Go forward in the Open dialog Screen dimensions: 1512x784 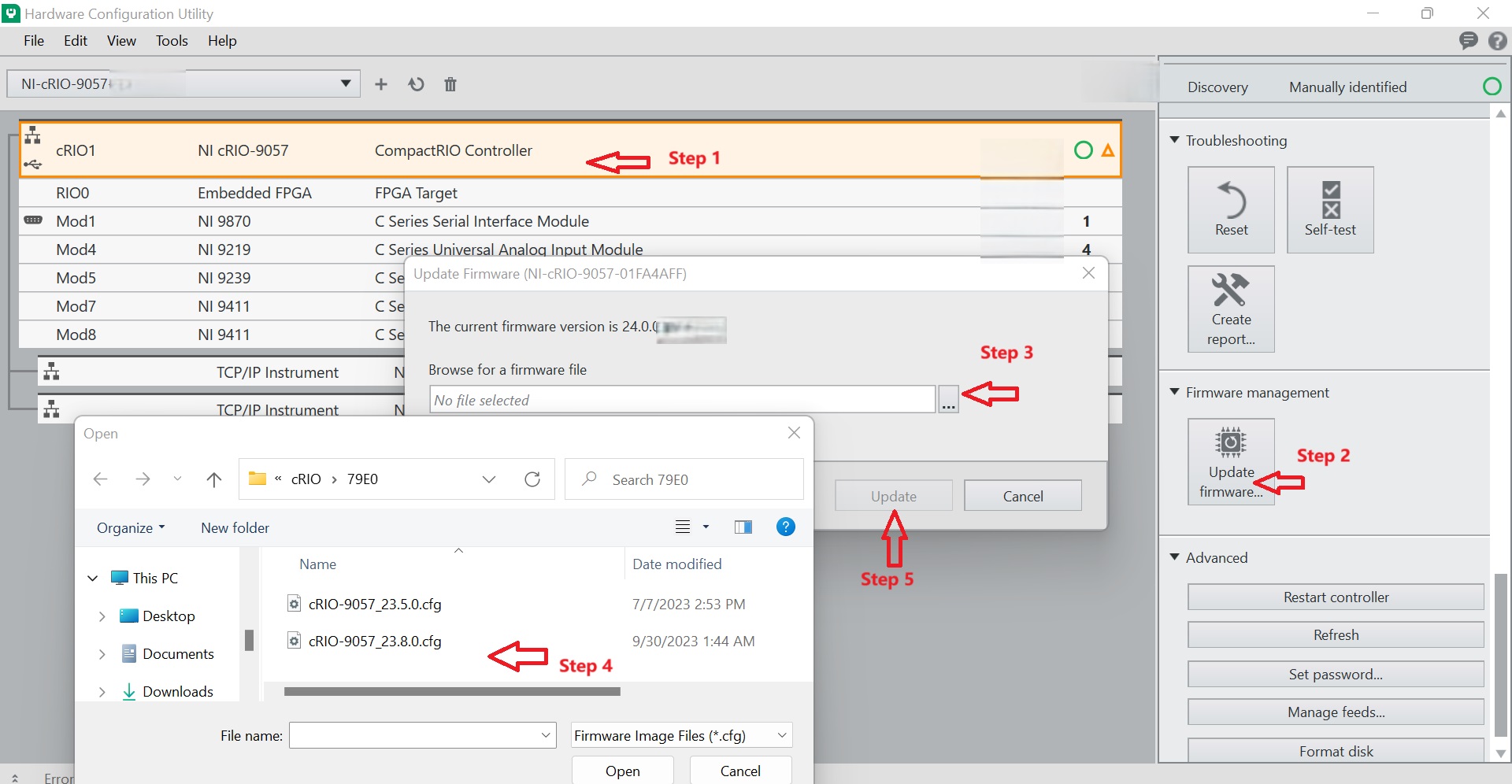[143, 479]
